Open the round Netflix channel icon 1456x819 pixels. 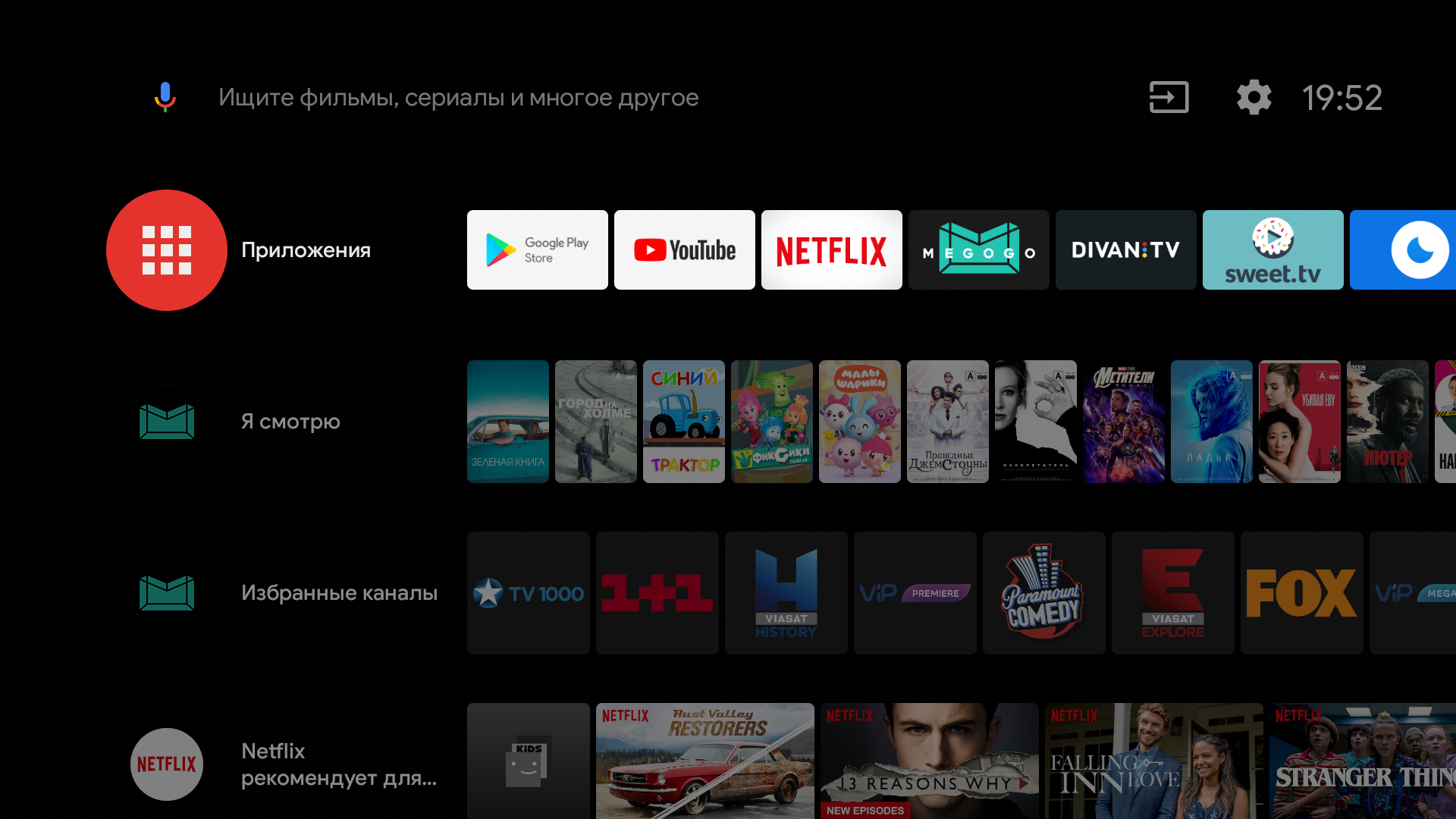[x=167, y=764]
